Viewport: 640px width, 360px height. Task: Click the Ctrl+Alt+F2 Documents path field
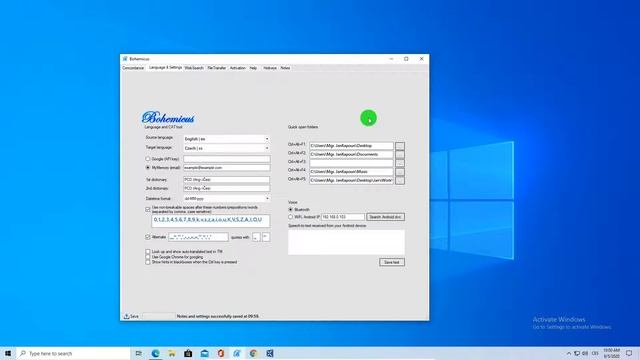pos(351,154)
